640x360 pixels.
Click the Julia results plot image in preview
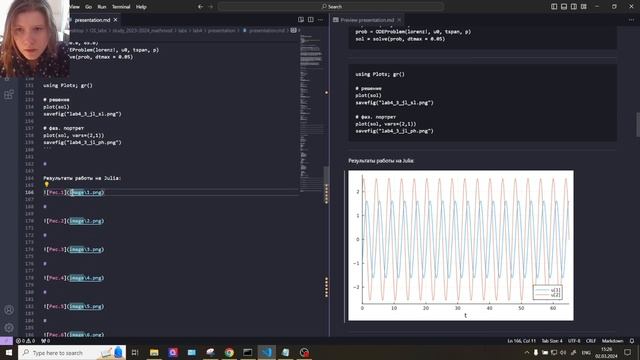pos(461,245)
